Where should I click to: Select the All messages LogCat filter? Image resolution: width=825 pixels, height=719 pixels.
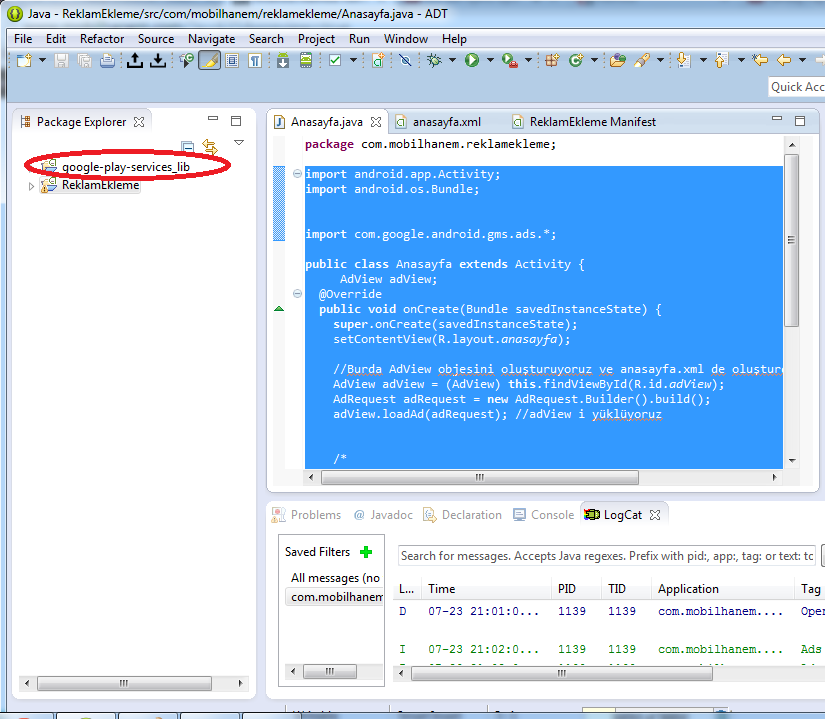pyautogui.click(x=335, y=578)
